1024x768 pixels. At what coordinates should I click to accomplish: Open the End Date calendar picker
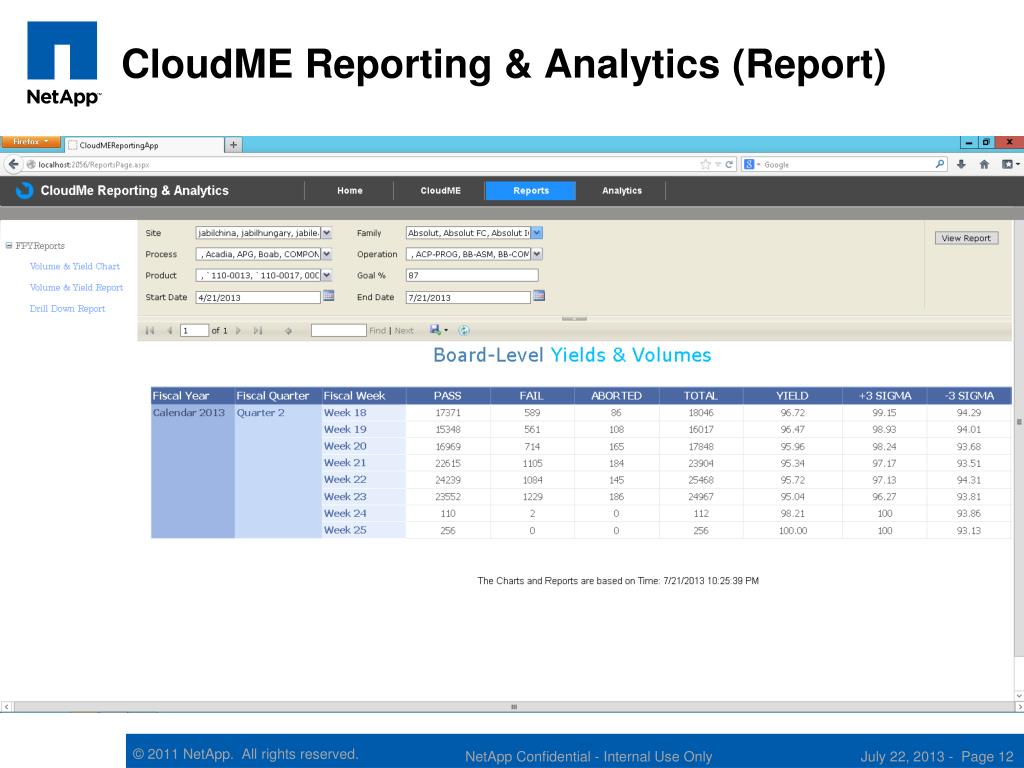click(539, 296)
